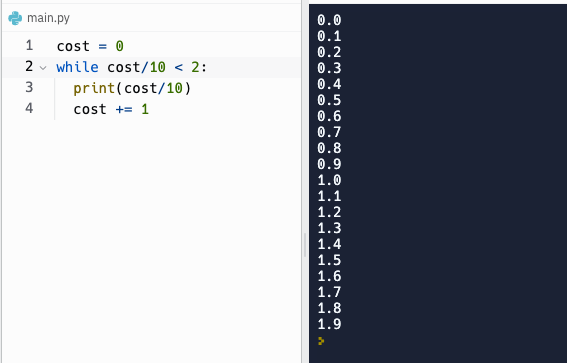567x363 pixels.
Task: Click the 'while' keyword on line 2
Action: 77,67
